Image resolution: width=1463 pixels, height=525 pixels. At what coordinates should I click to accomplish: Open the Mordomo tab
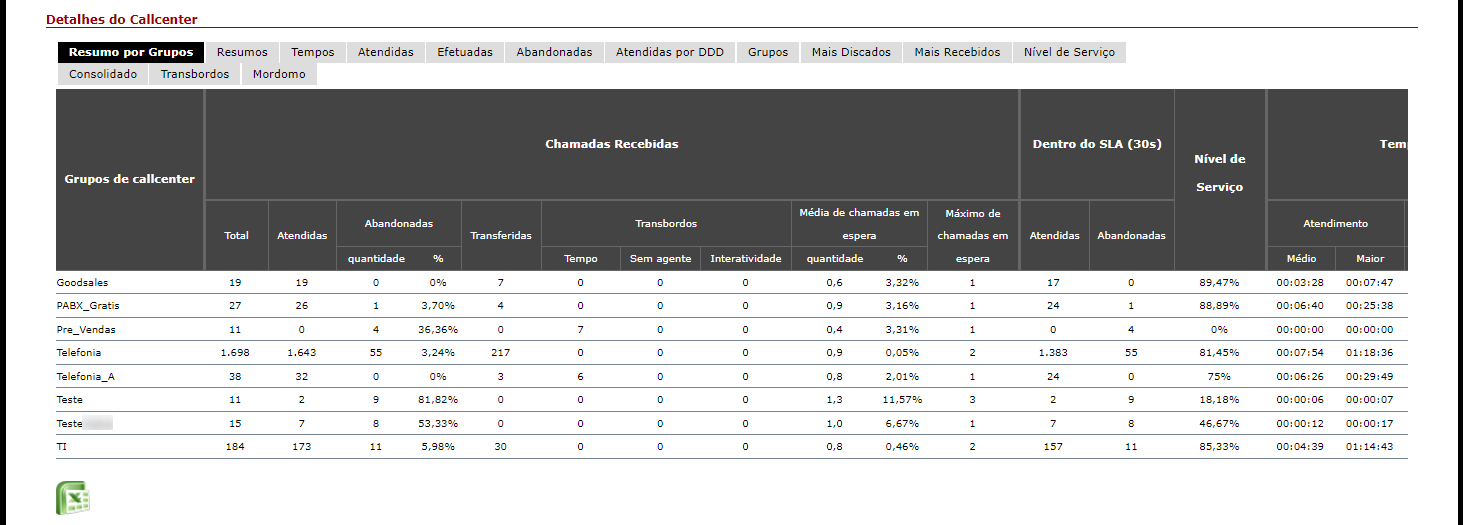pos(279,74)
